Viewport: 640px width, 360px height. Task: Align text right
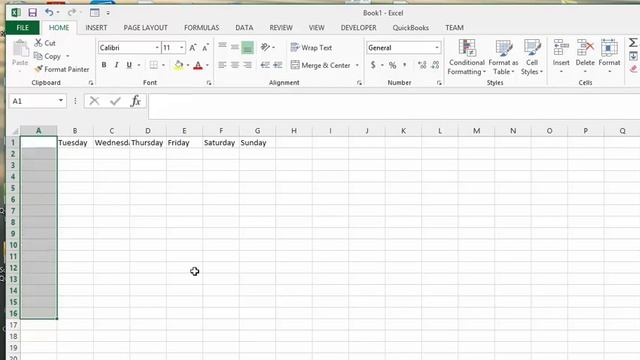point(247,65)
